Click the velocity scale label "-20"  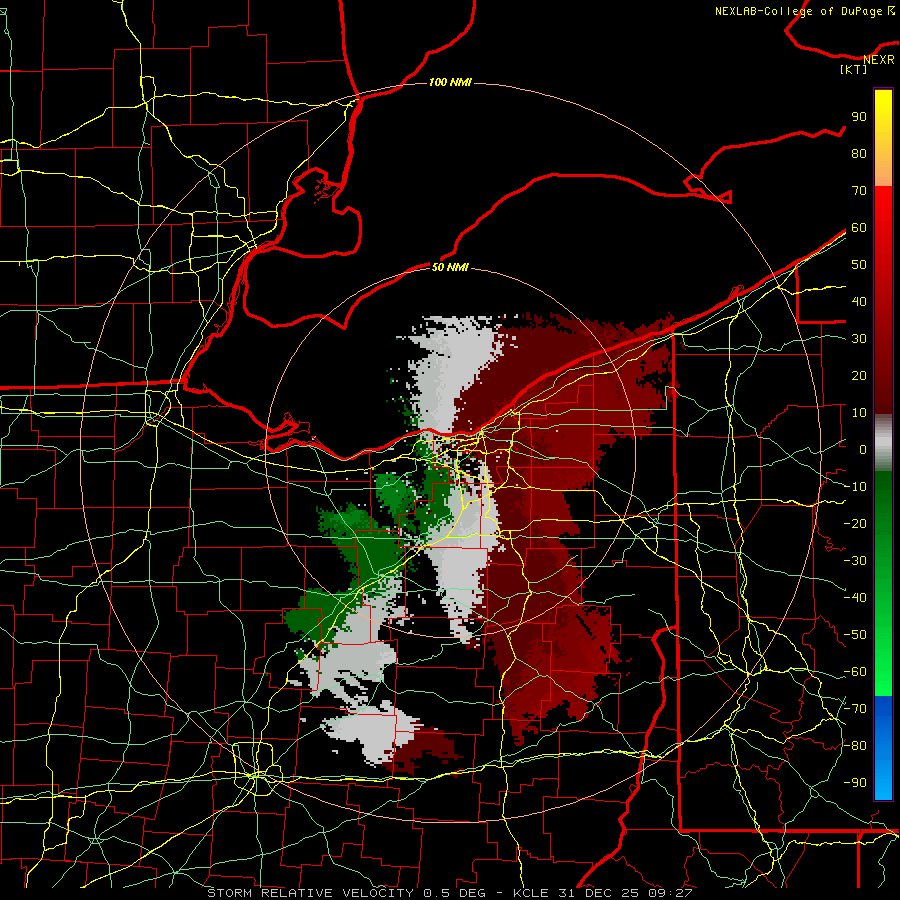click(x=855, y=523)
